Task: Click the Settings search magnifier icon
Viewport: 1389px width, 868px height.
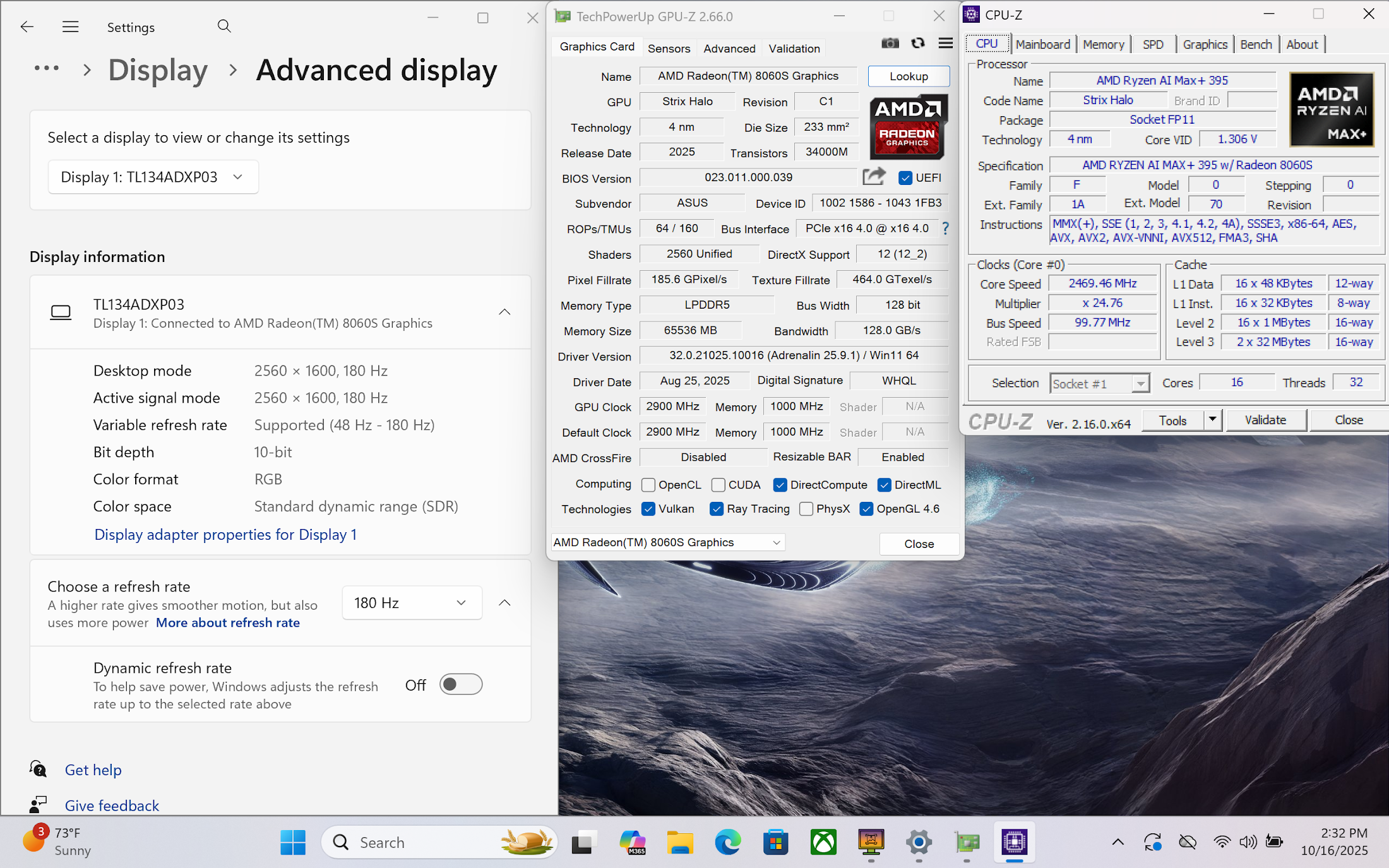Action: [224, 27]
